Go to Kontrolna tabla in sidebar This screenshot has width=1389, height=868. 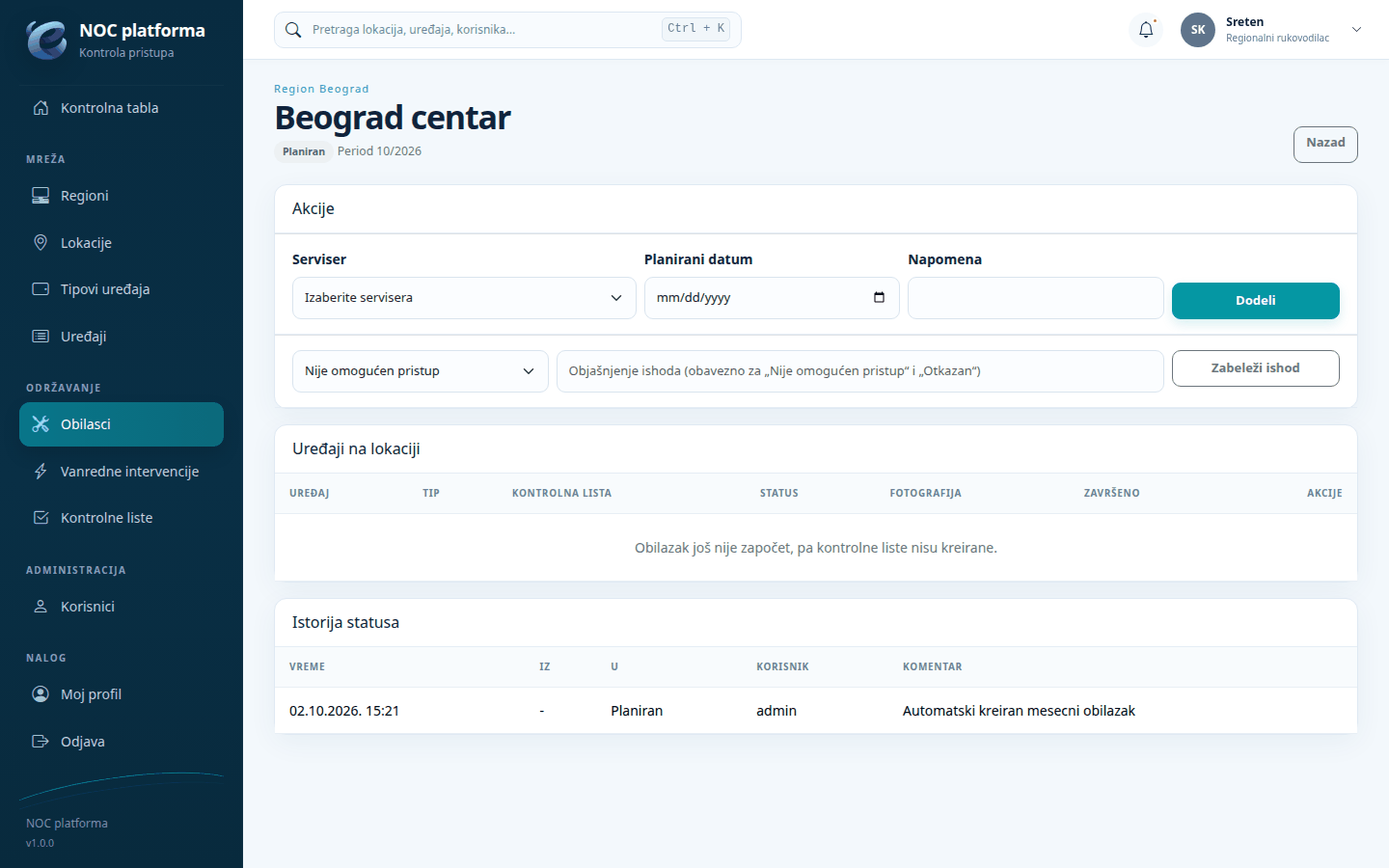122,108
